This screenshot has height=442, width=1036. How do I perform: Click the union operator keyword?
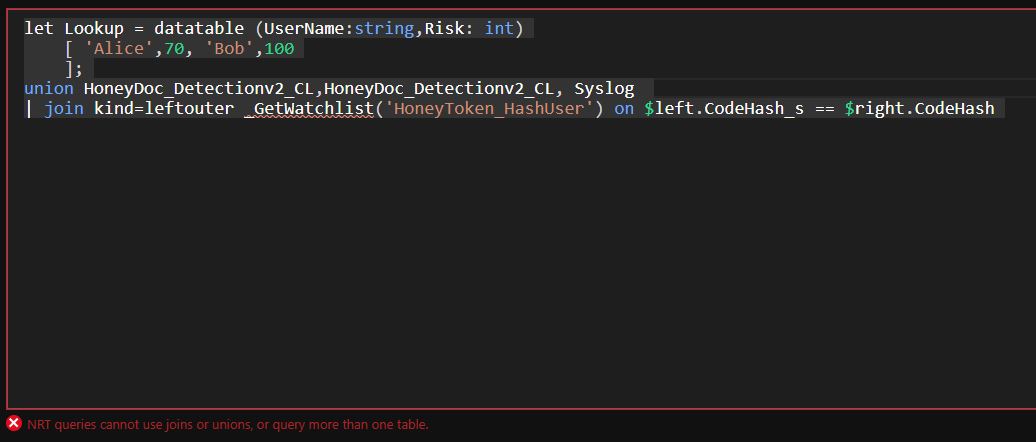click(x=49, y=88)
